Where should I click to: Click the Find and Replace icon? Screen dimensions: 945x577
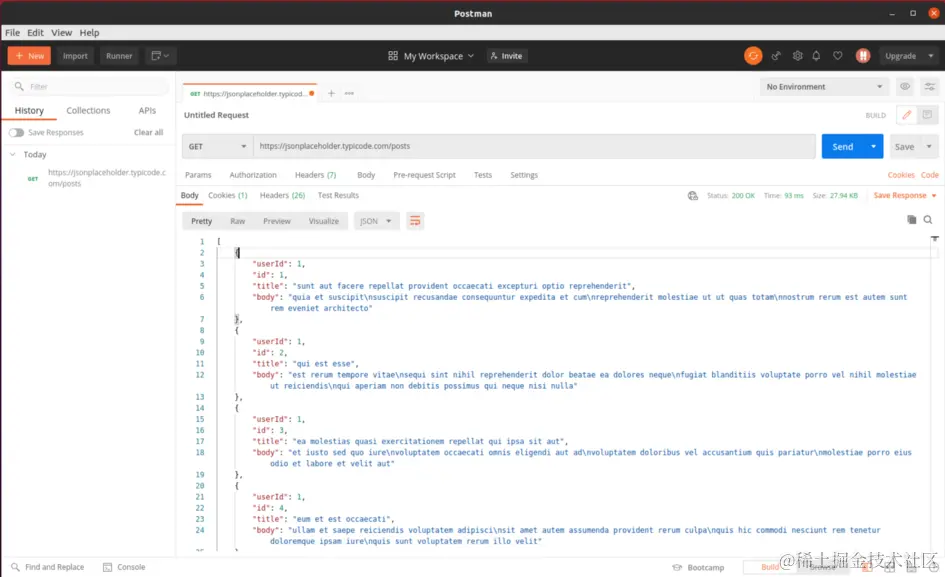click(16, 567)
